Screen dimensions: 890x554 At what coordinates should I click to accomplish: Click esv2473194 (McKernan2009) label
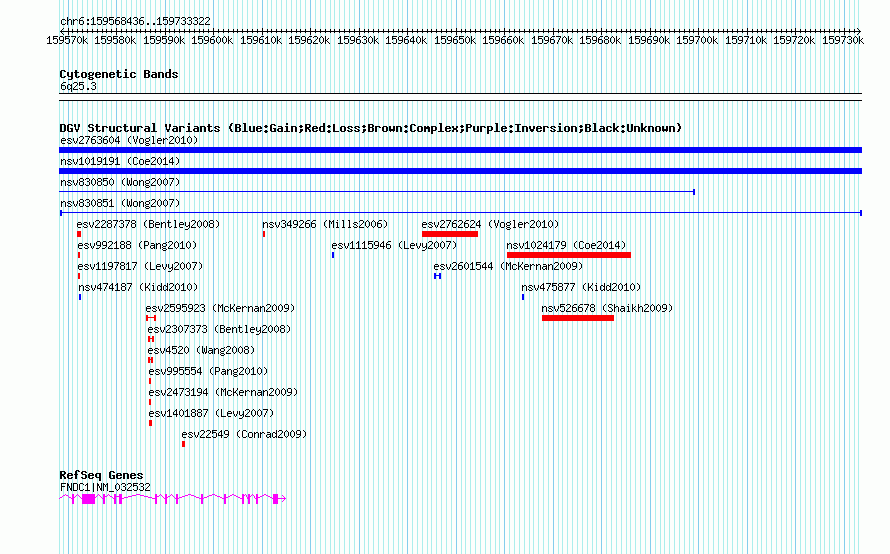[x=223, y=392]
